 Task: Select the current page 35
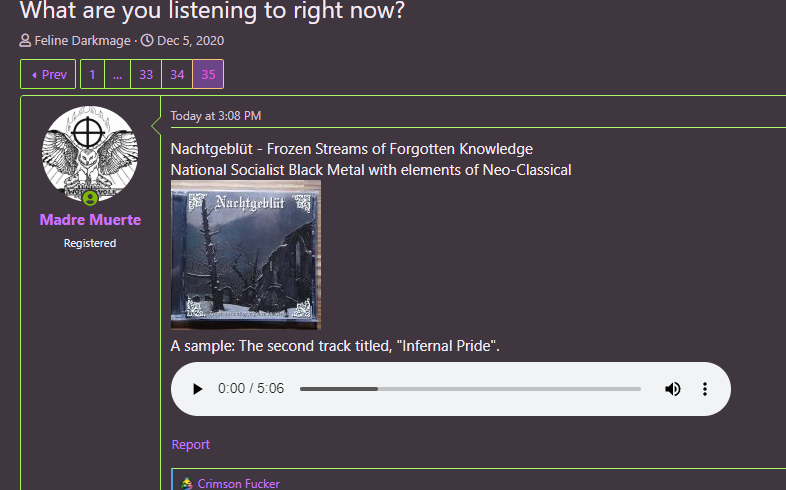208,74
